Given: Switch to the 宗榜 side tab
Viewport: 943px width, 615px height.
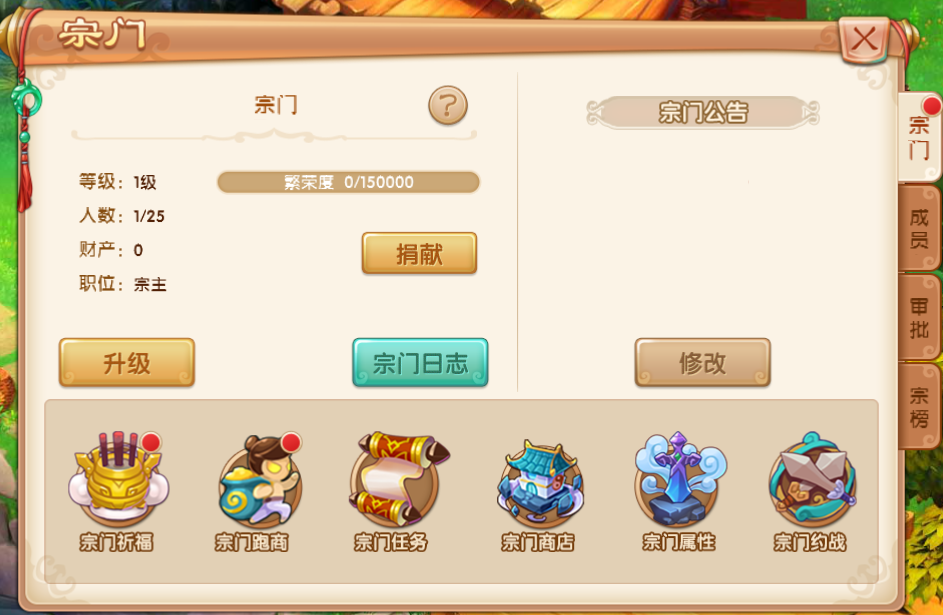Looking at the screenshot, I should 918,406.
